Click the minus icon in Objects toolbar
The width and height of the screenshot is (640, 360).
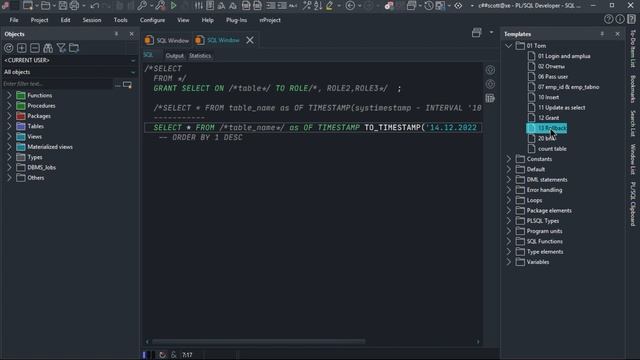coord(35,48)
